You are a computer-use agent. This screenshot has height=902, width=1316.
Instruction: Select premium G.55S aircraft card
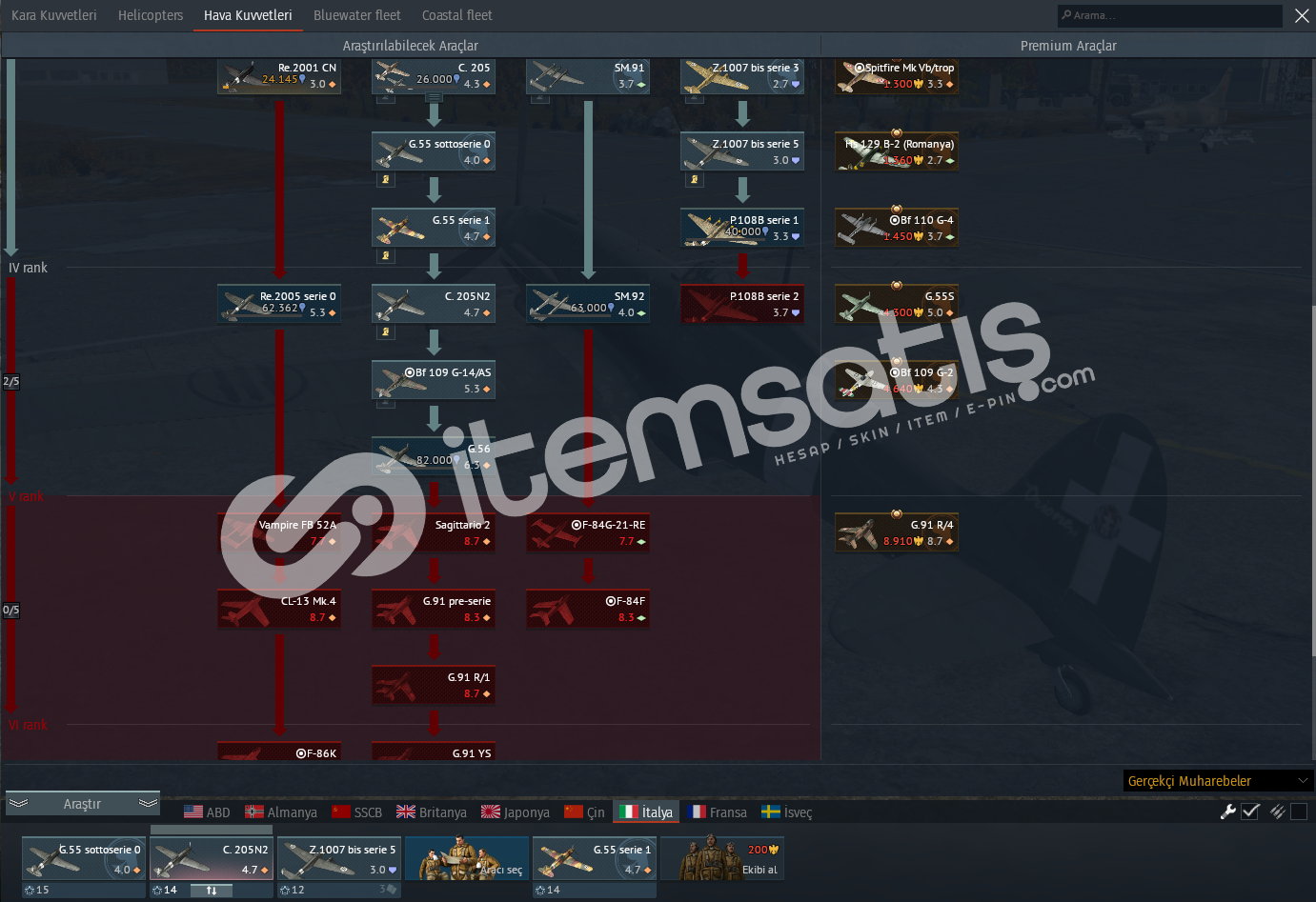click(x=897, y=305)
